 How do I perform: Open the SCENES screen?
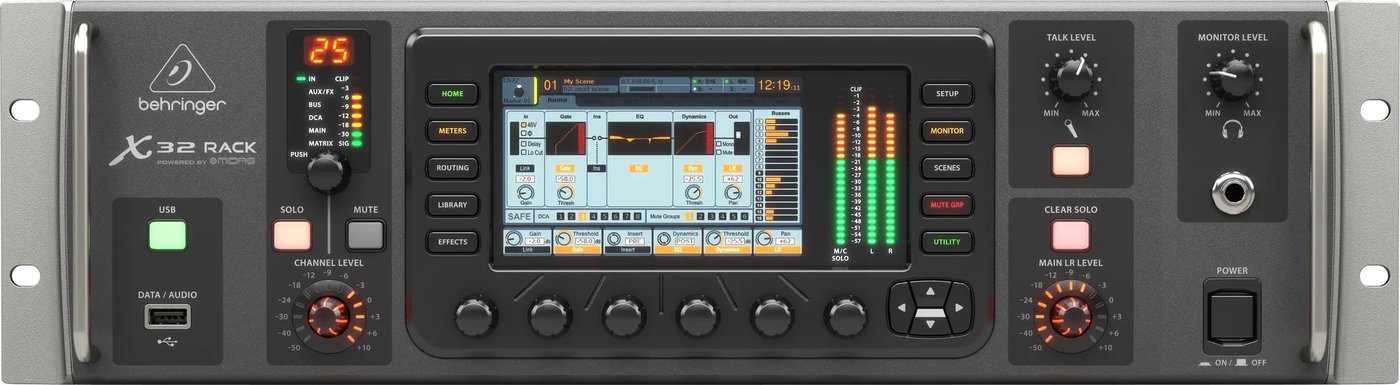(947, 168)
